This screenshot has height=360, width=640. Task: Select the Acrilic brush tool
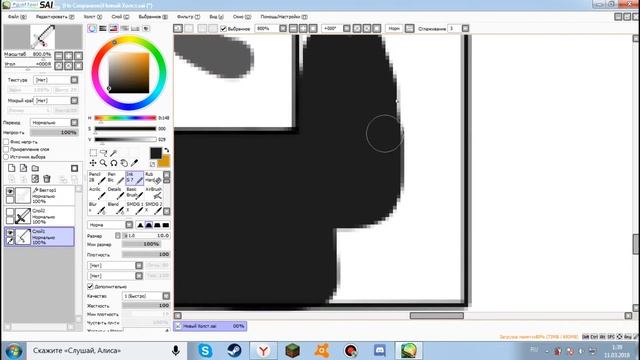(x=97, y=193)
